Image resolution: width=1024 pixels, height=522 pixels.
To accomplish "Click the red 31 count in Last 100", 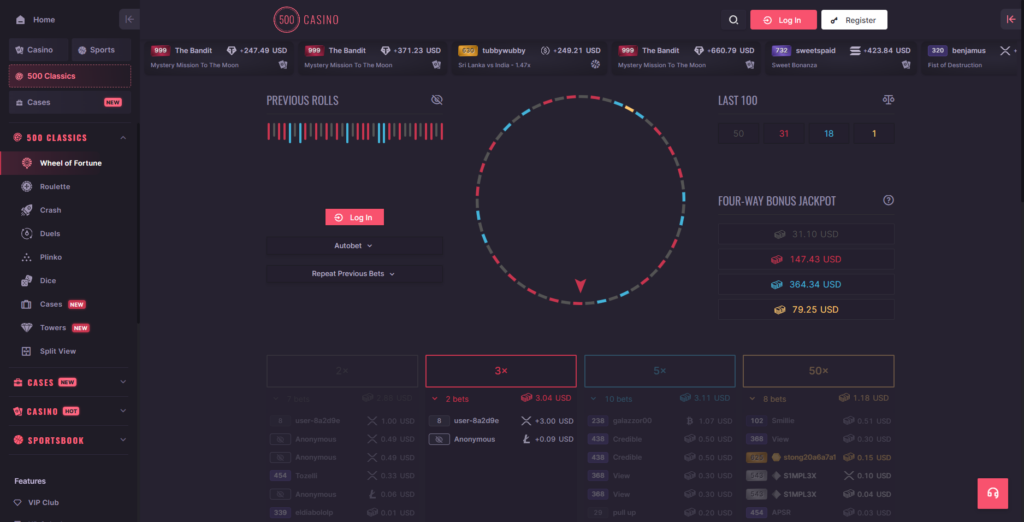I will [x=784, y=133].
